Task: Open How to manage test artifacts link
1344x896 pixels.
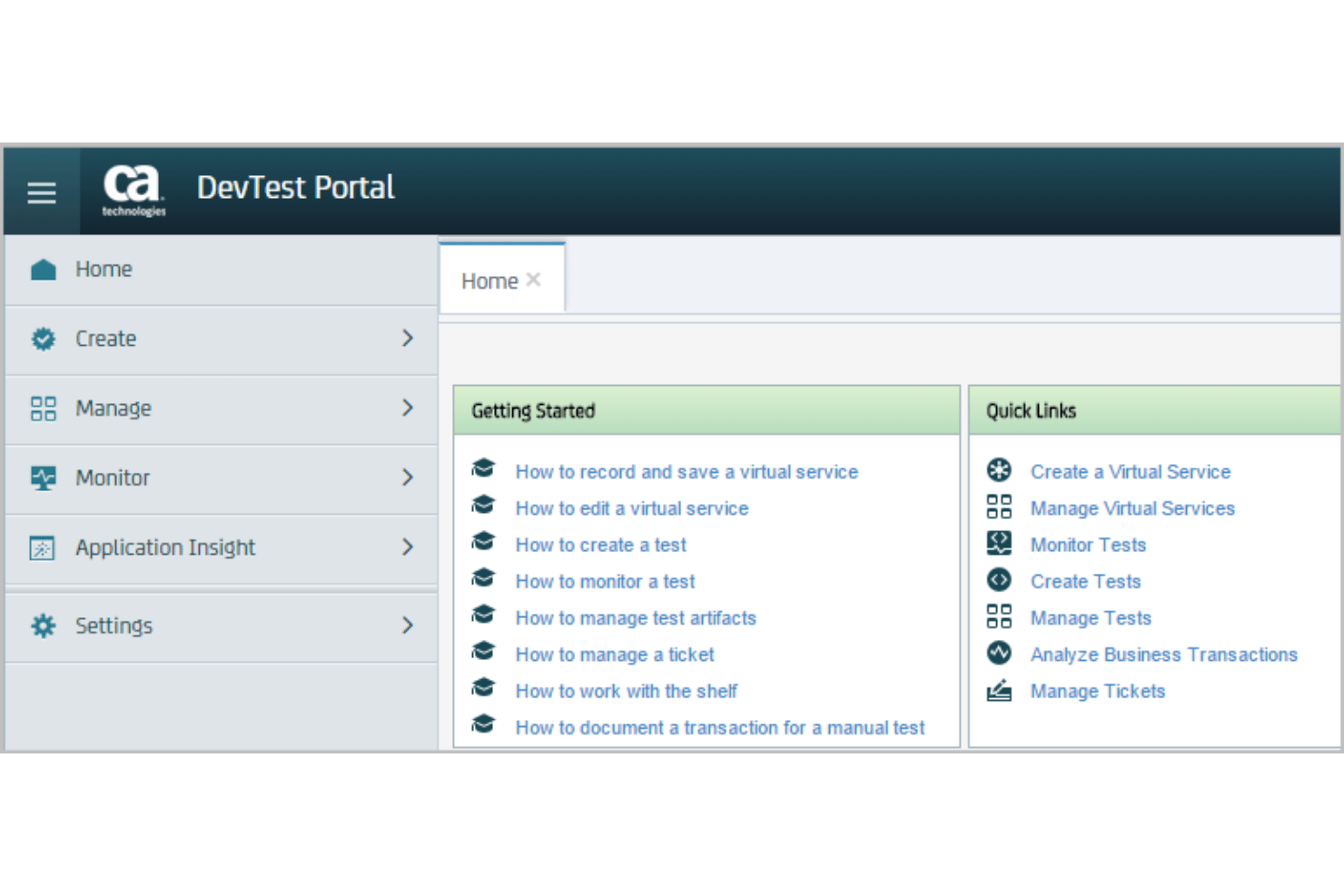Action: 636,618
